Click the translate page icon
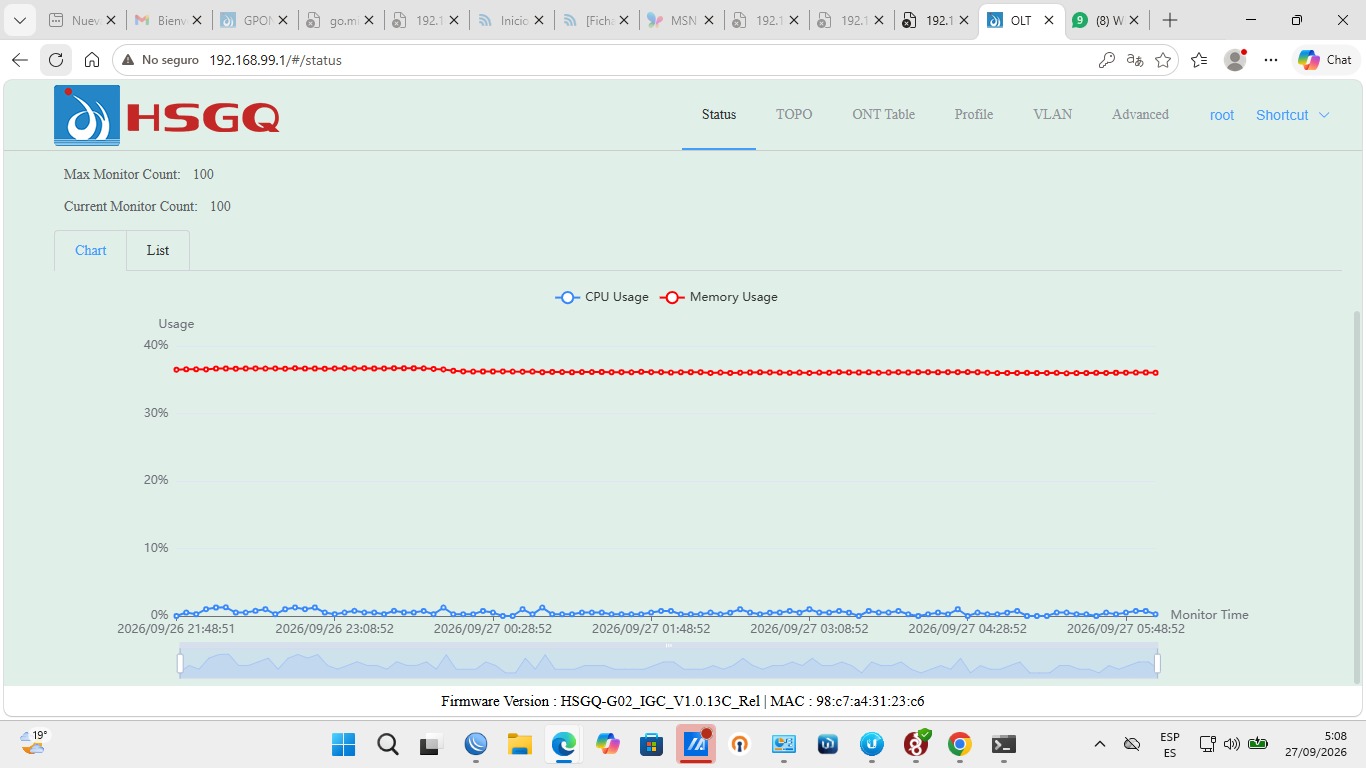1366x768 pixels. (x=1134, y=60)
